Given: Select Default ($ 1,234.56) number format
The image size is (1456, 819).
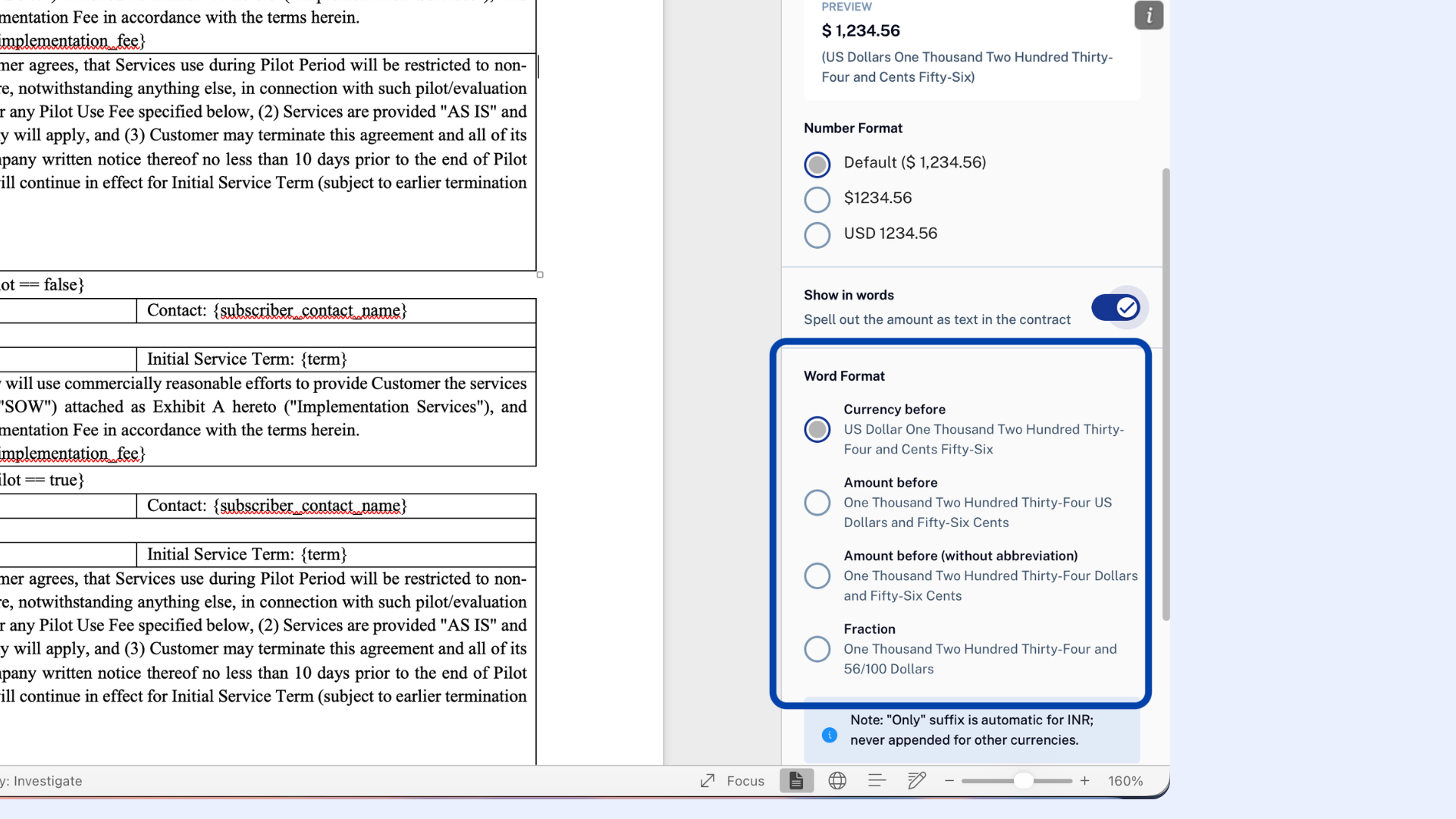Looking at the screenshot, I should (x=817, y=164).
